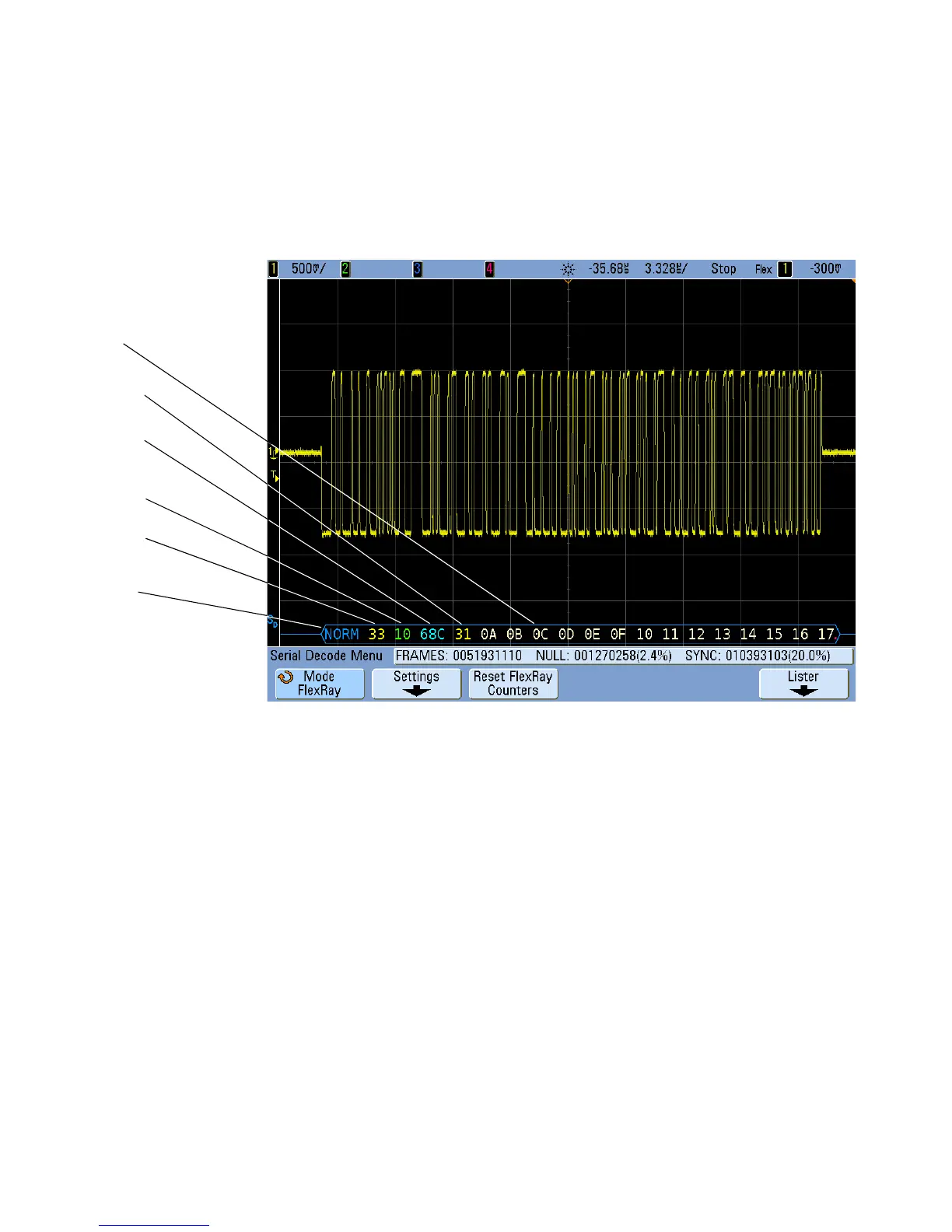Click decoded data byte 0D

566,635
